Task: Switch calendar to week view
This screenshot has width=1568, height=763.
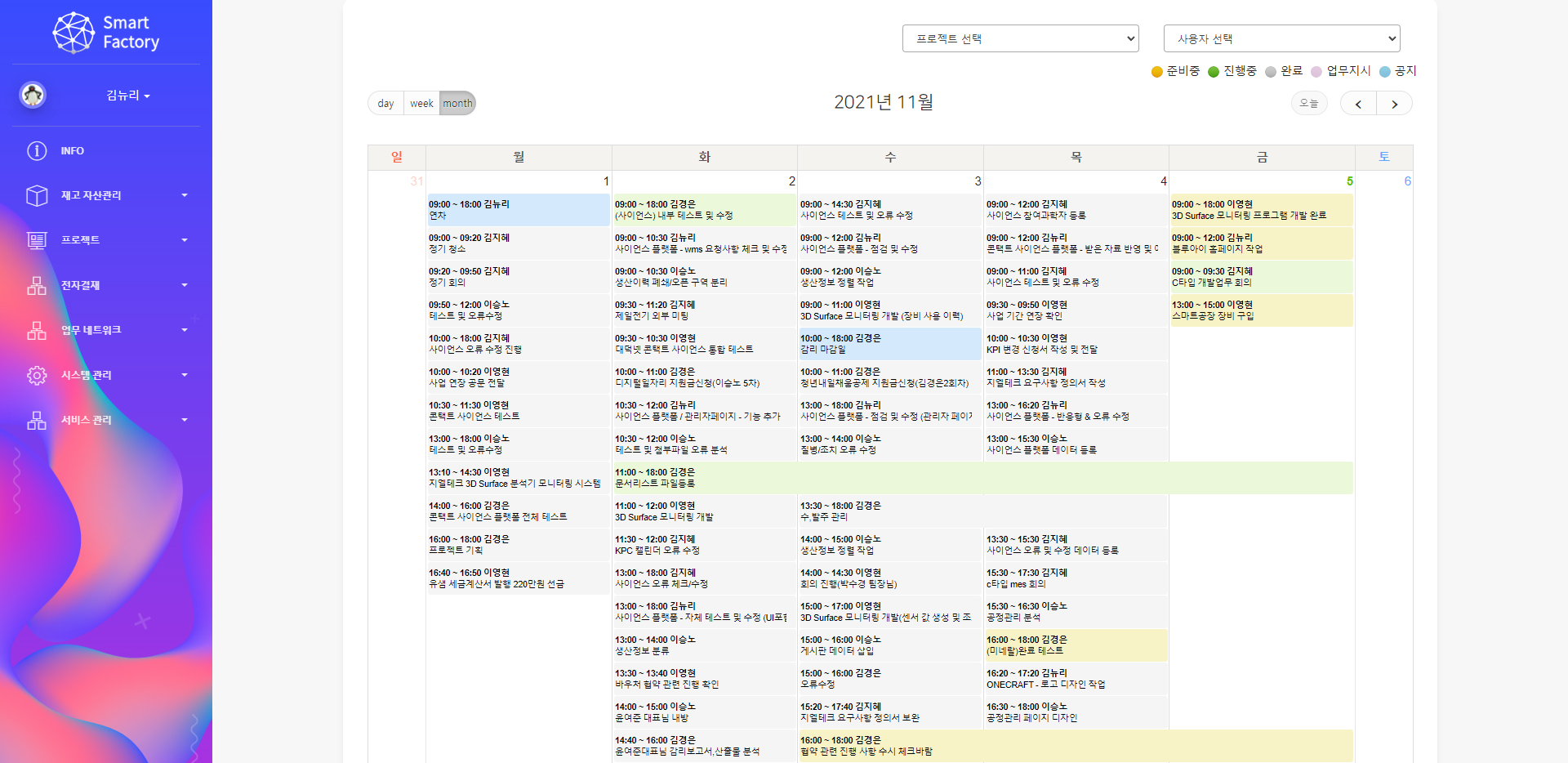Action: pos(421,104)
